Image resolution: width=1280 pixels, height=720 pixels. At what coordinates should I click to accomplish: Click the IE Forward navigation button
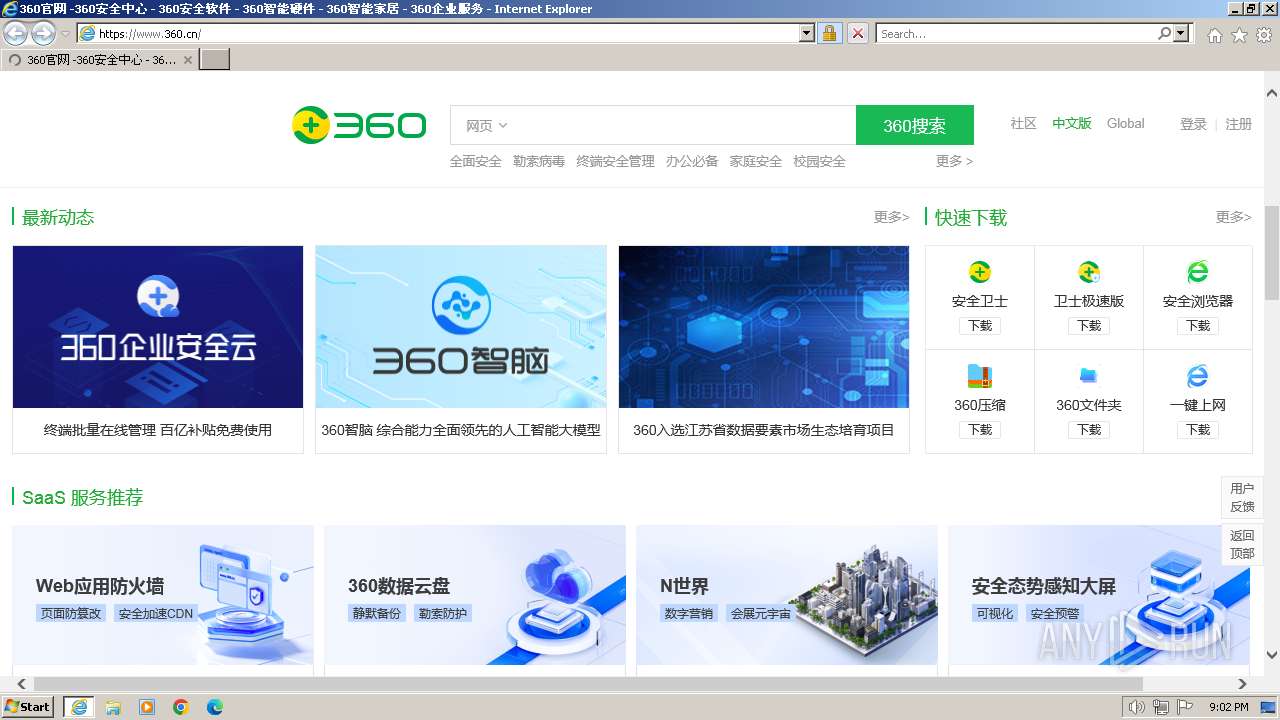(x=43, y=33)
